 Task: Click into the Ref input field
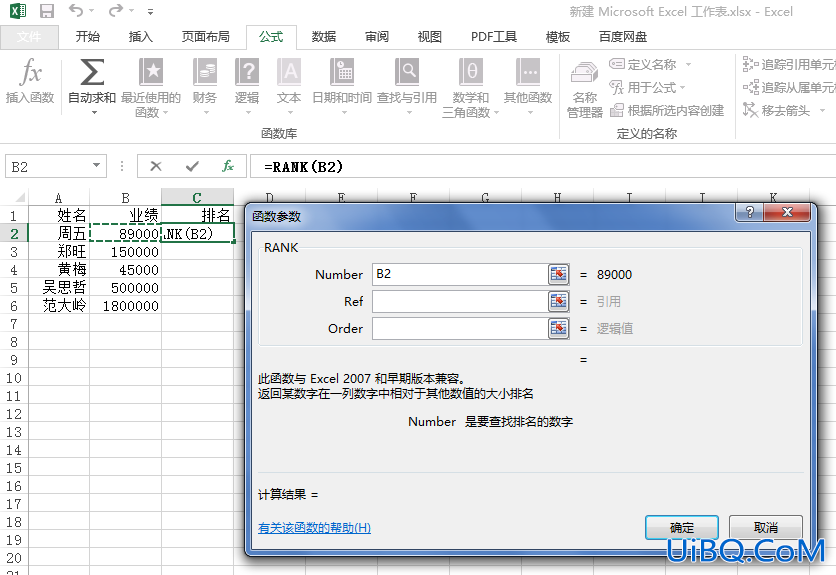pos(460,301)
